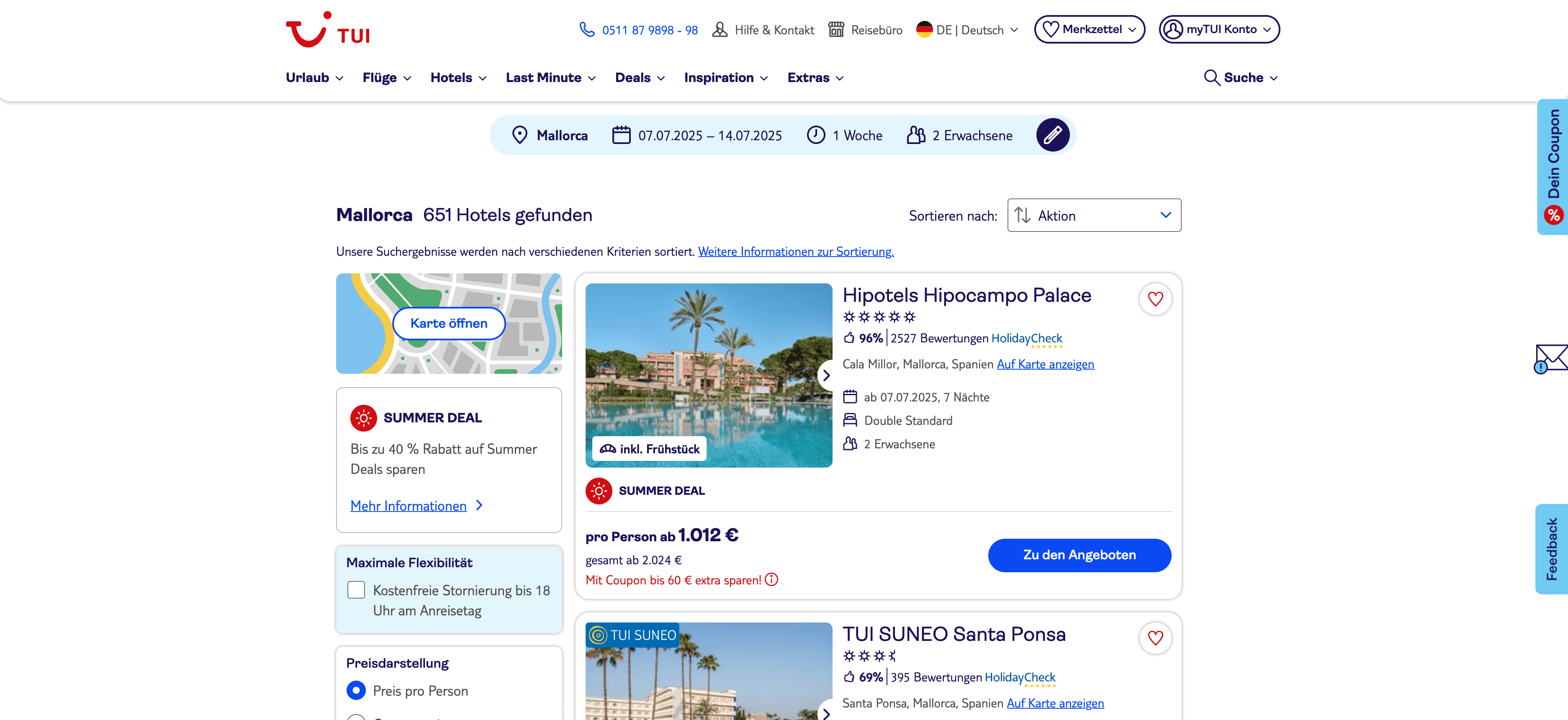The height and width of the screenshot is (720, 1568).
Task: Click the phone number icon in header
Action: 587,30
